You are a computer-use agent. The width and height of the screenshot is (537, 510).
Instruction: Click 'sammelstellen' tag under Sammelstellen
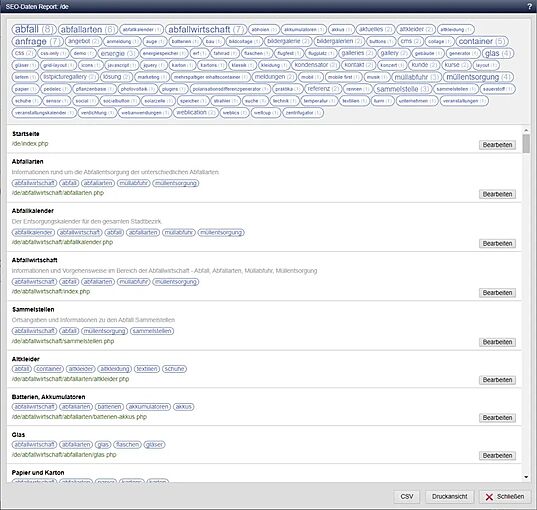152,331
